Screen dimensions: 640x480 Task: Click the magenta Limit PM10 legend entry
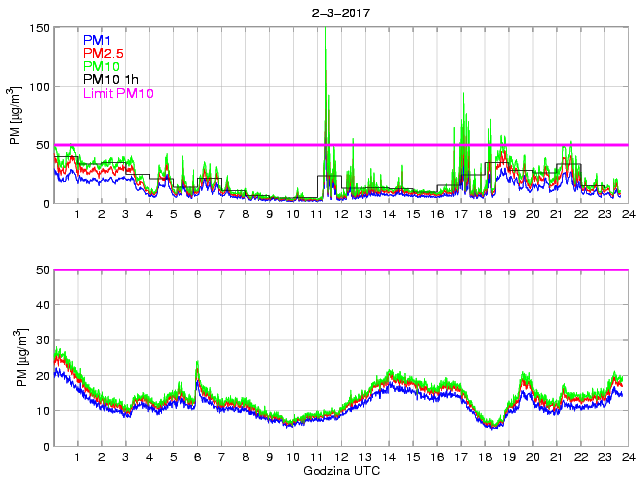point(118,93)
